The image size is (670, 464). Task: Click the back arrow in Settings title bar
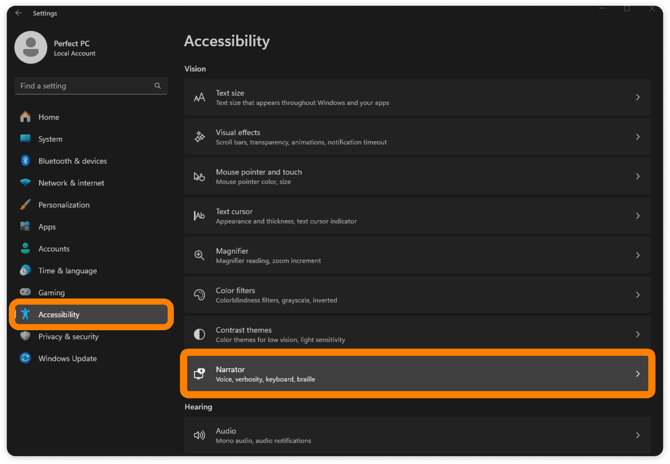[18, 13]
